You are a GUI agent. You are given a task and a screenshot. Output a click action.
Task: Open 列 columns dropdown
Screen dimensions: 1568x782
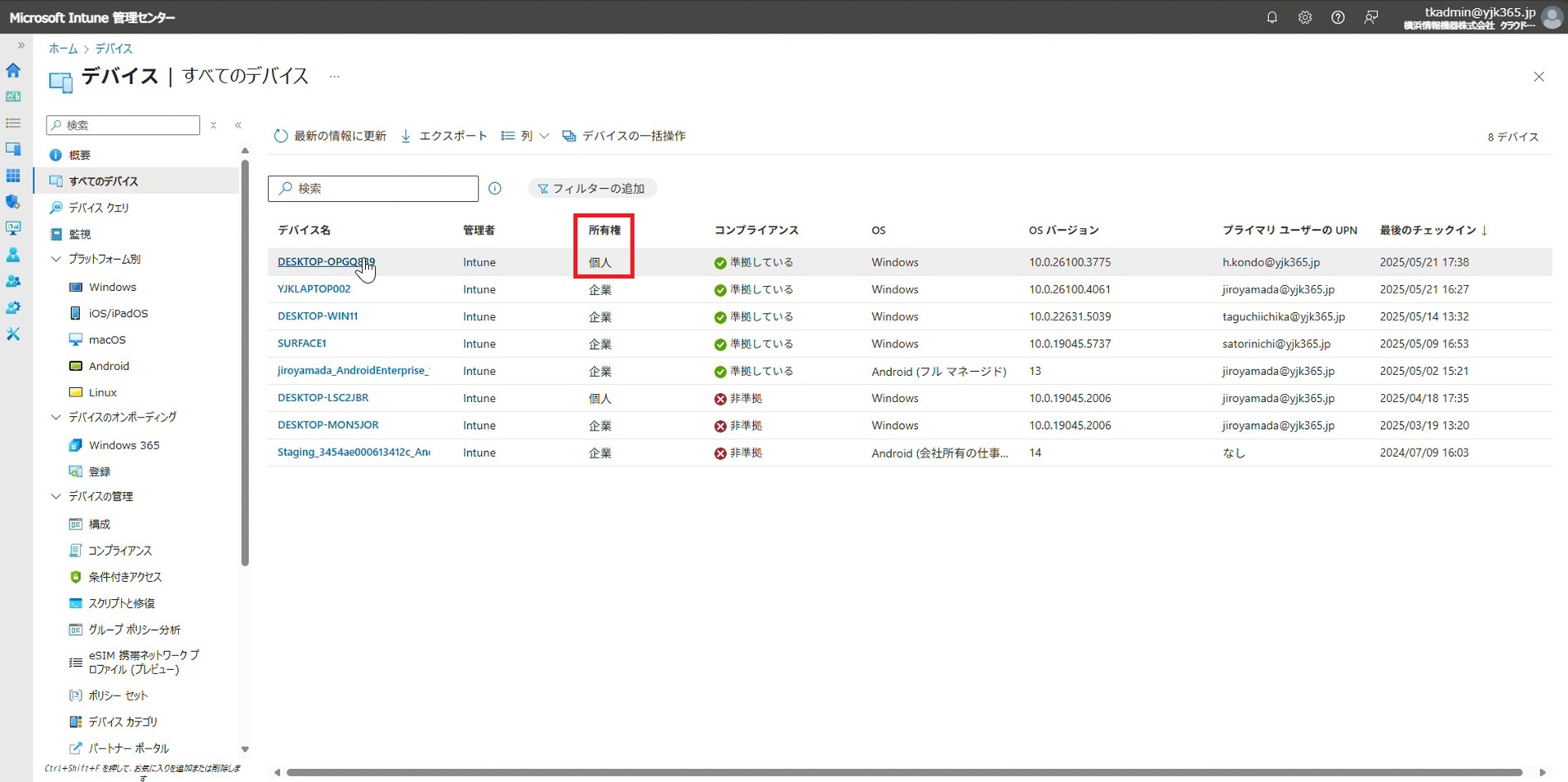(x=524, y=136)
